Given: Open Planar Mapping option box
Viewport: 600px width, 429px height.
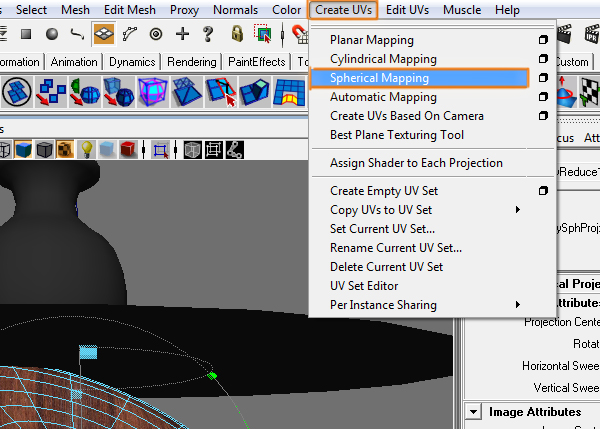Looking at the screenshot, I should click(543, 40).
